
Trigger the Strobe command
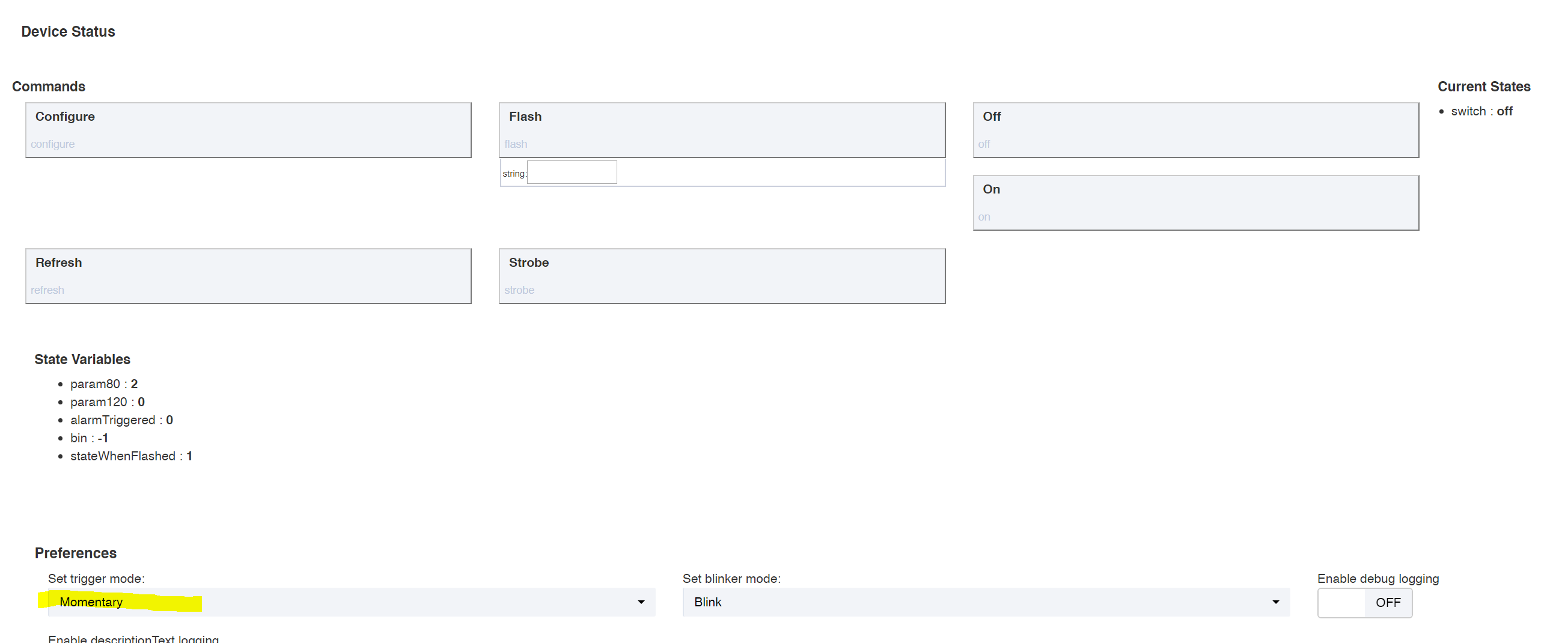(x=722, y=276)
